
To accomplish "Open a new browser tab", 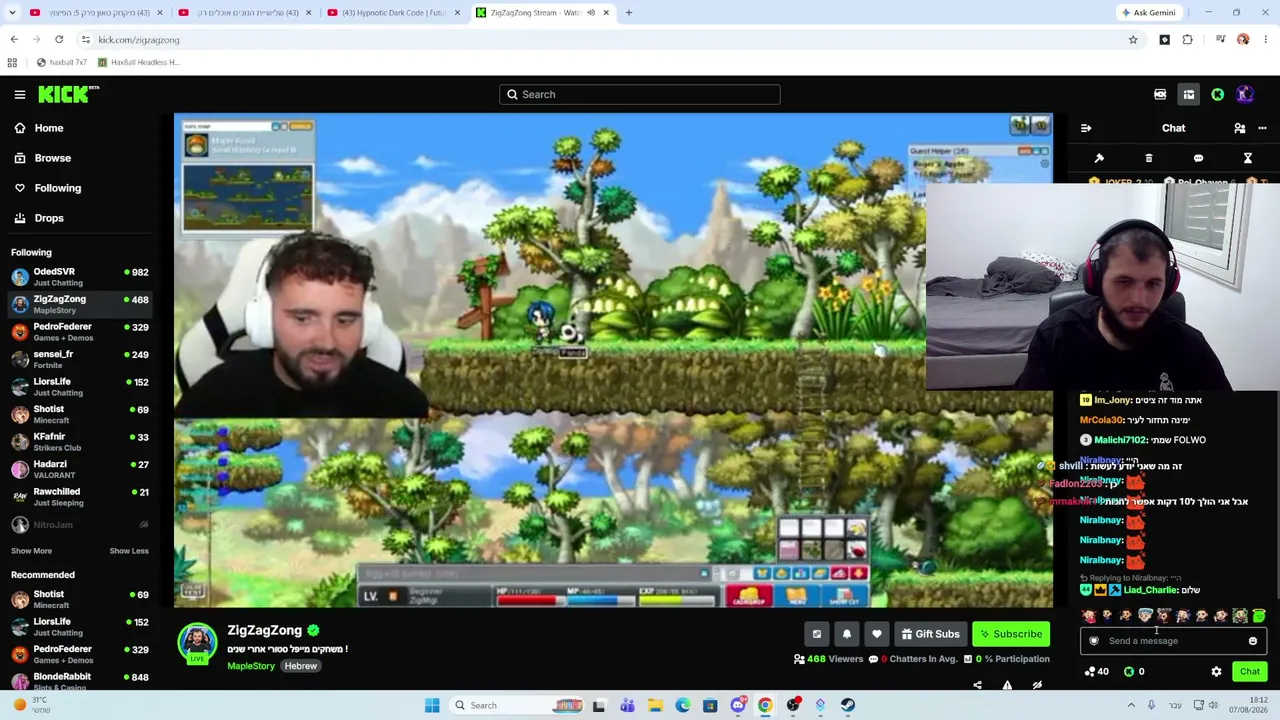I will click(x=629, y=12).
